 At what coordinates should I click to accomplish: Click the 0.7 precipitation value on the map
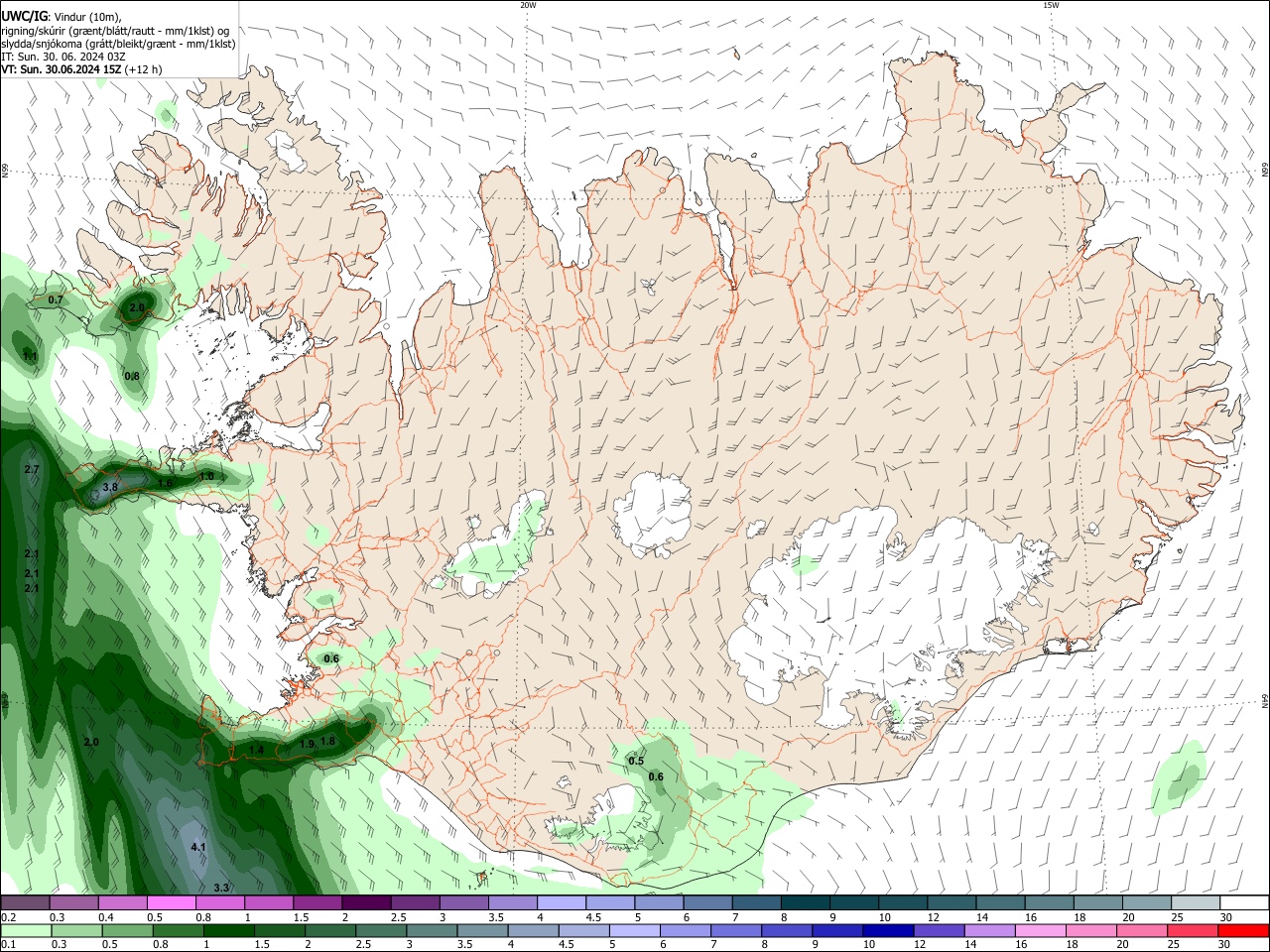point(56,299)
